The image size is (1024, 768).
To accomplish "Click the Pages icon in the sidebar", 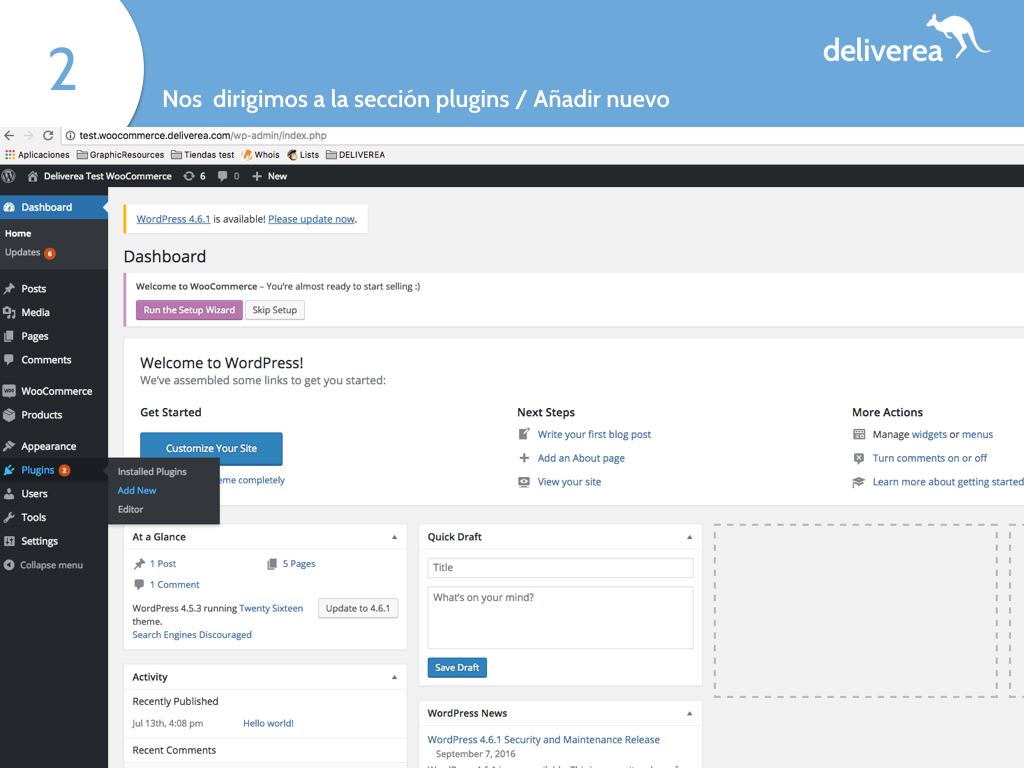I will tap(9, 336).
